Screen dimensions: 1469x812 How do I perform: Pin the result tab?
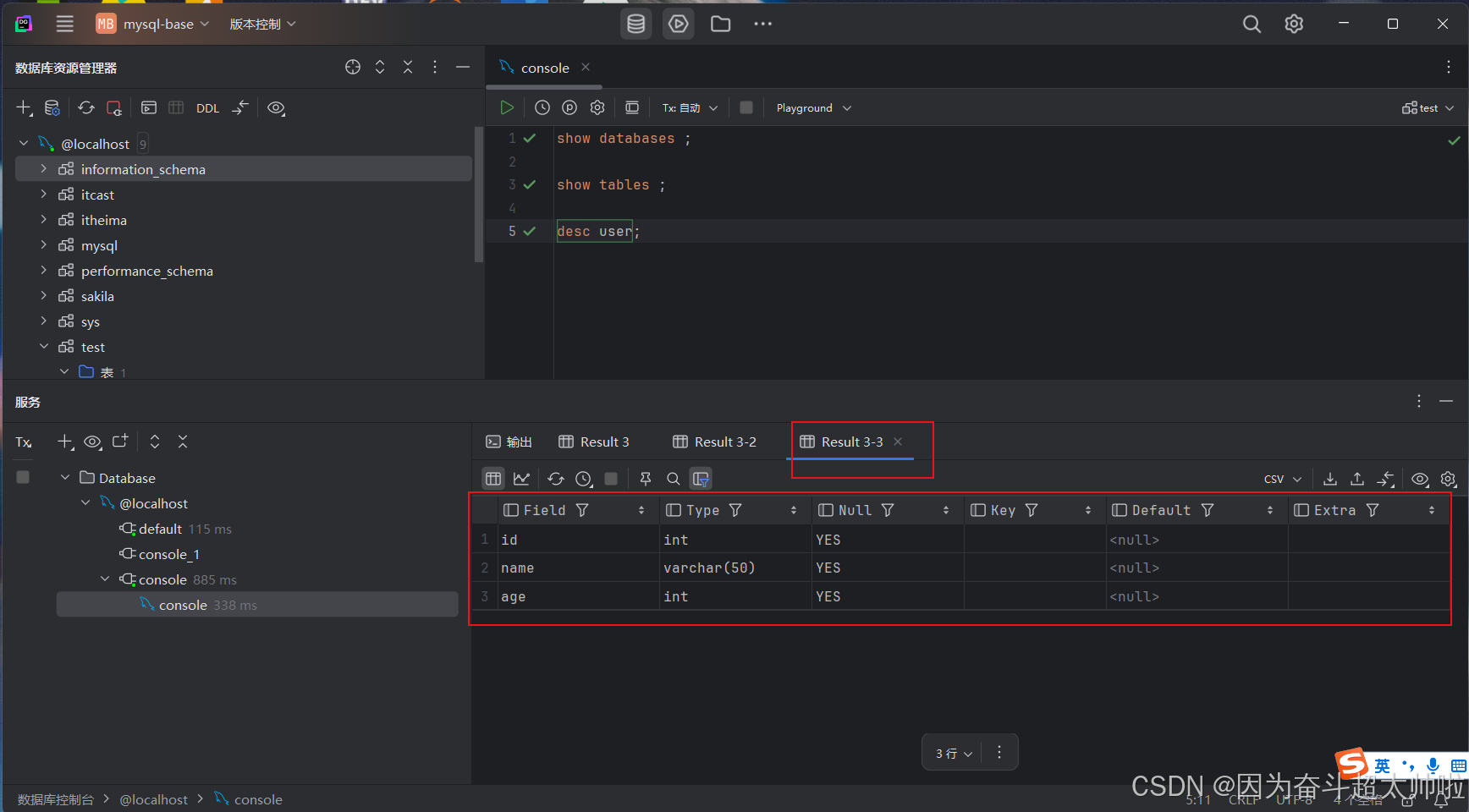646,479
